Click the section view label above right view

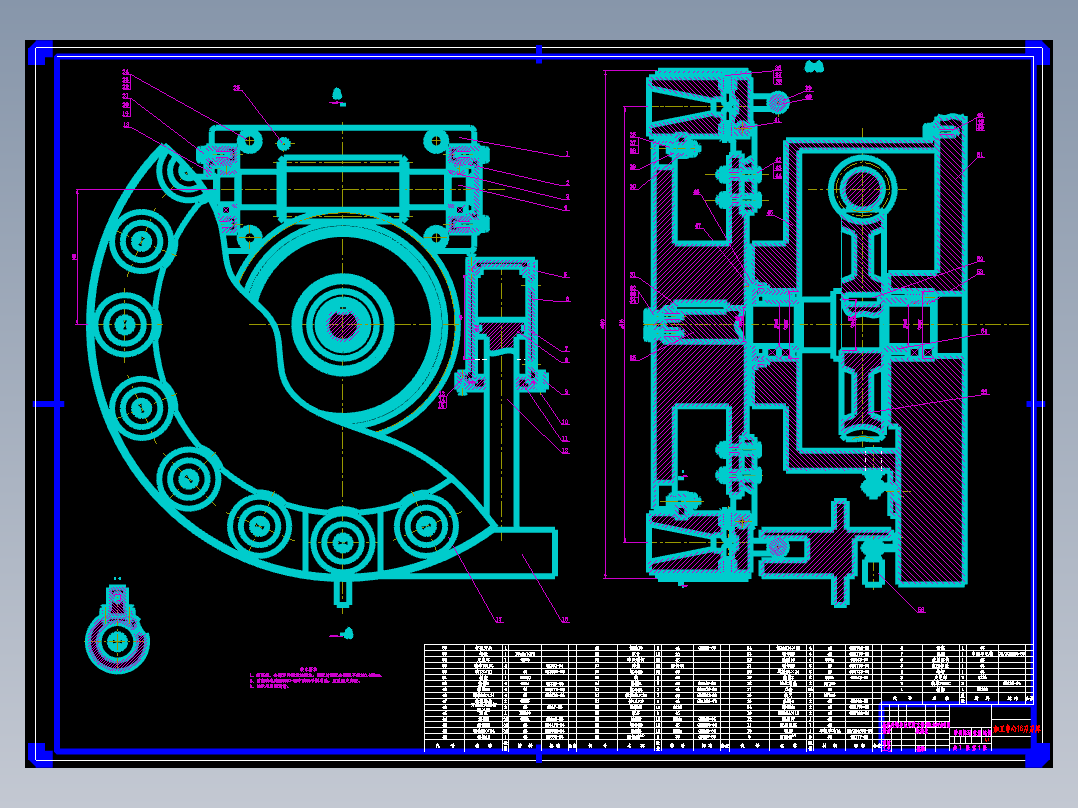click(814, 67)
